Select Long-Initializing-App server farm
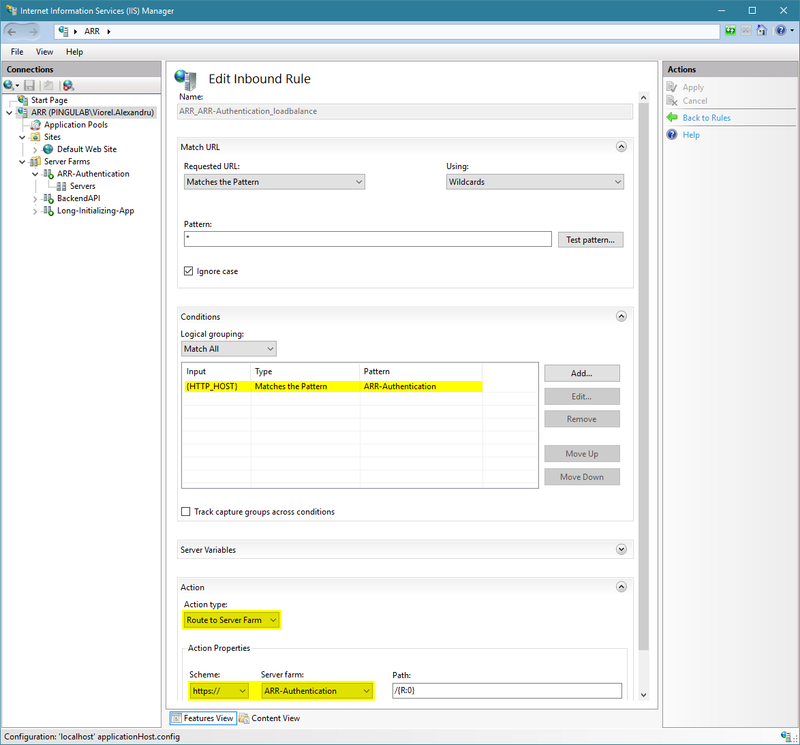 click(95, 210)
